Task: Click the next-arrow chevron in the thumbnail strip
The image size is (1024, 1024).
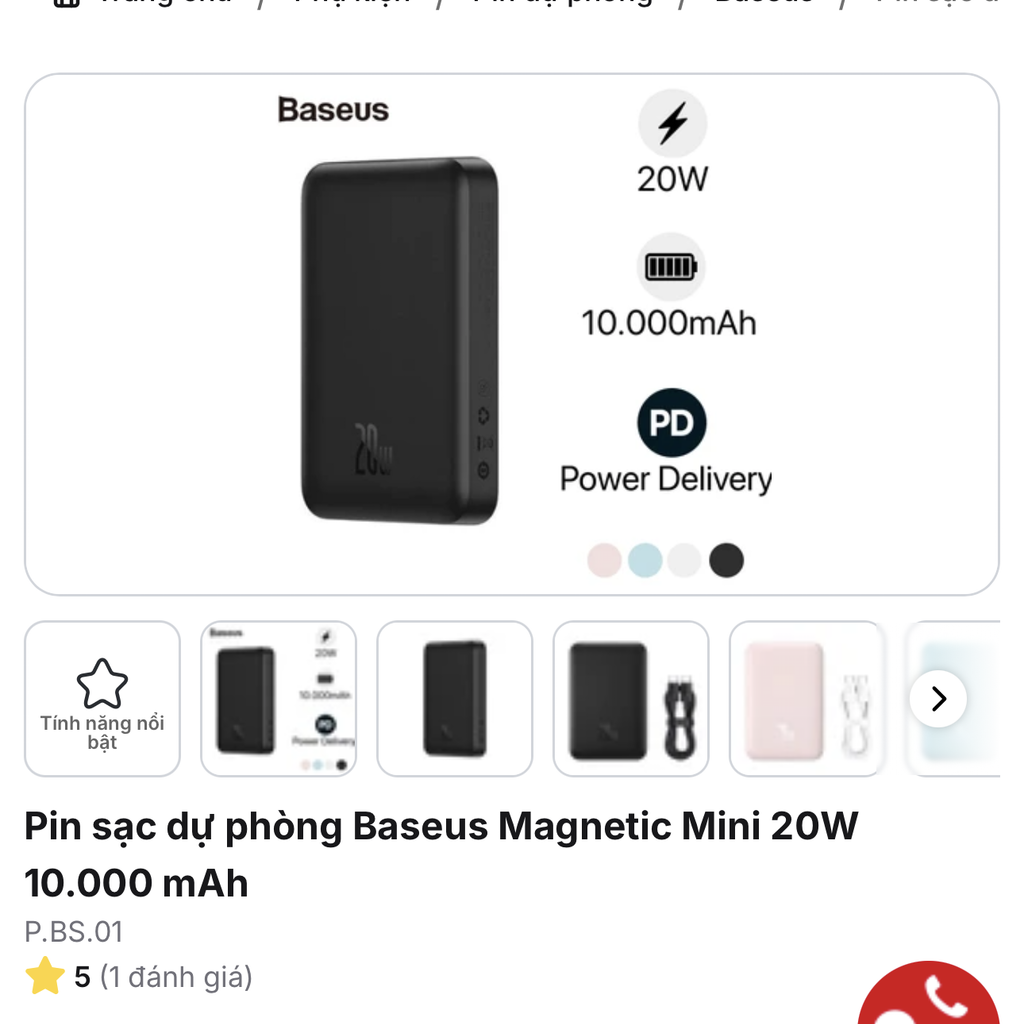Action: (x=937, y=699)
